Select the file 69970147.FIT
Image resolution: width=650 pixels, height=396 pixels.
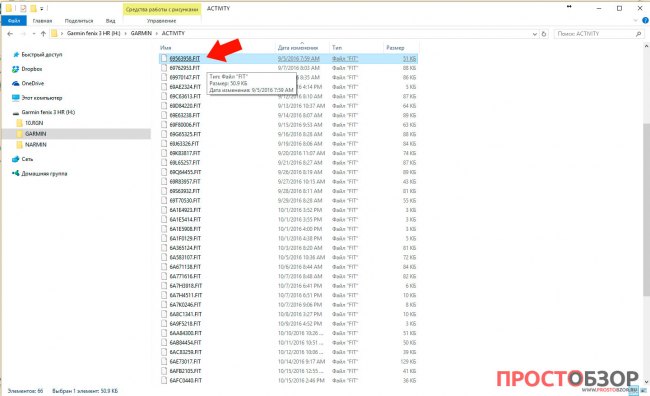(x=184, y=78)
